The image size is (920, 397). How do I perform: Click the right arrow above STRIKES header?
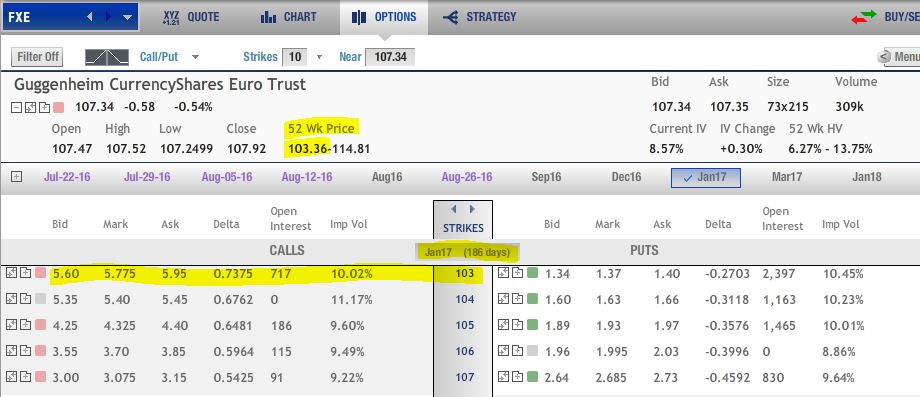click(472, 209)
